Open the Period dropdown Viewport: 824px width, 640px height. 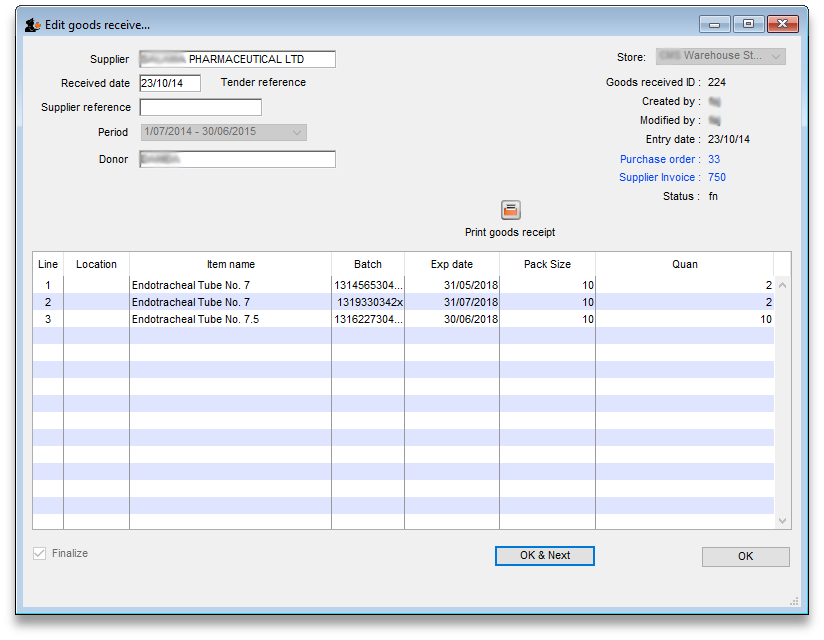pos(297,132)
